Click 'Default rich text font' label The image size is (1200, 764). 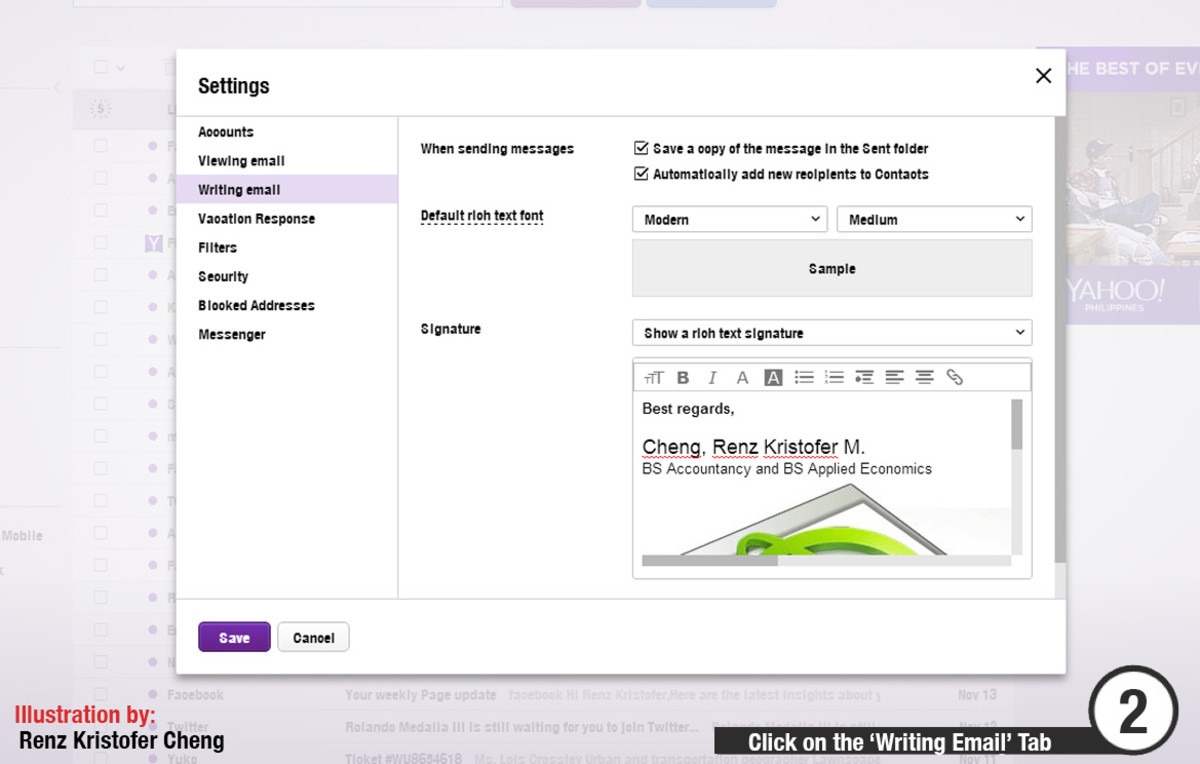point(482,216)
